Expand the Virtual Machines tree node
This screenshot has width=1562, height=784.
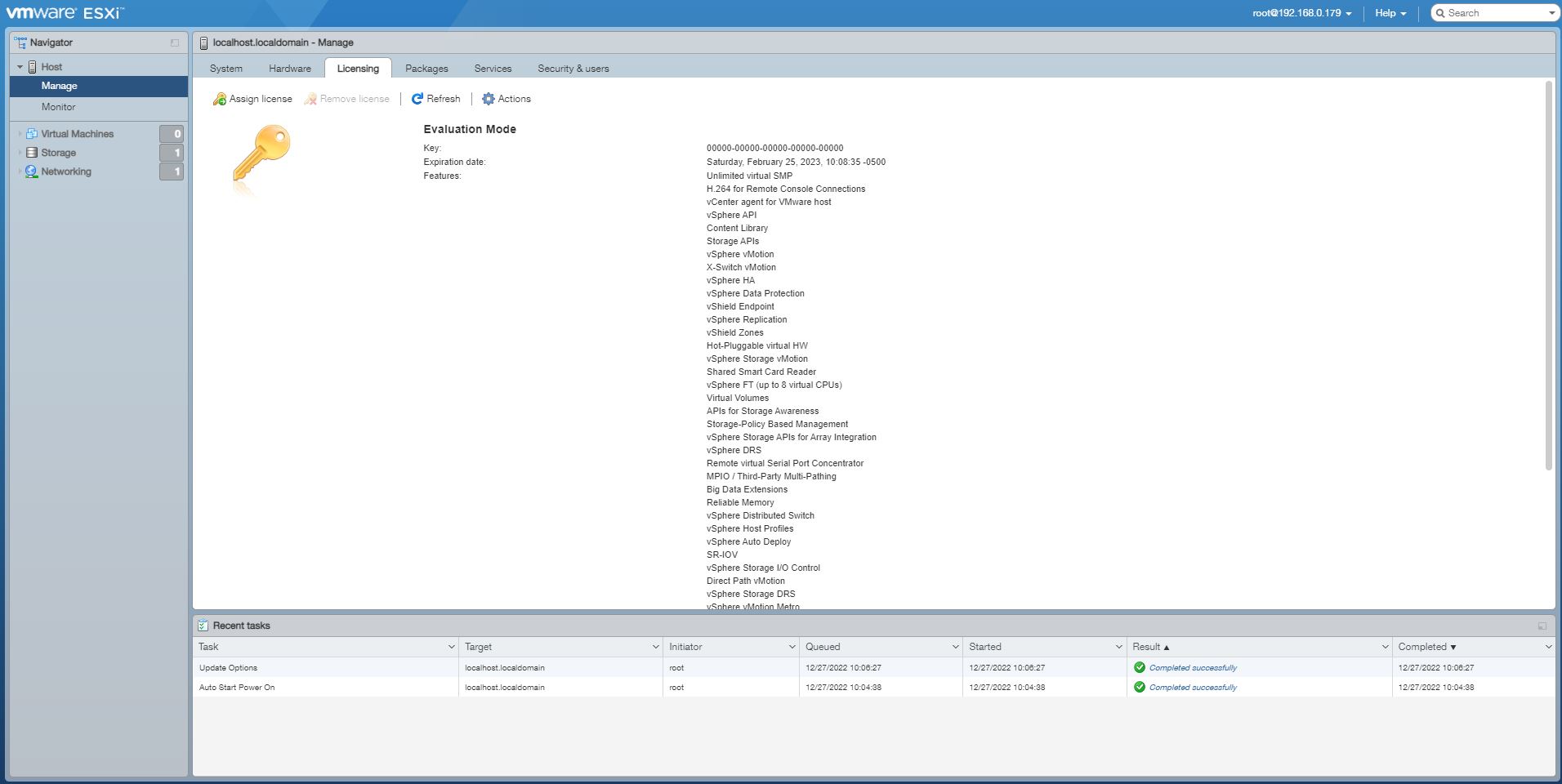pyautogui.click(x=20, y=134)
